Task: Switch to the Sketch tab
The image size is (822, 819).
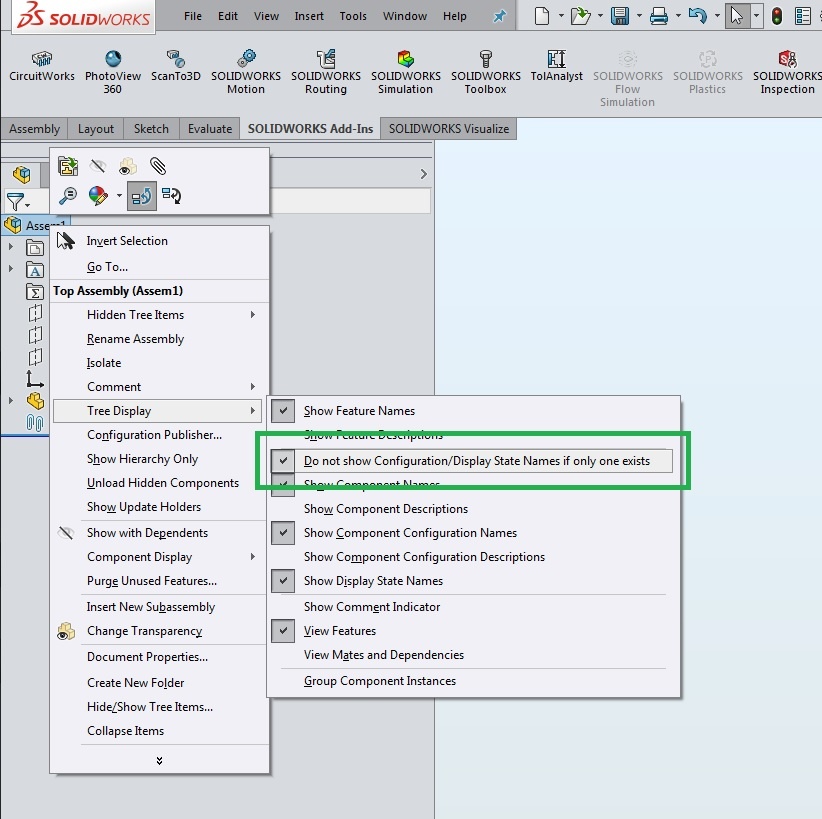Action: (151, 129)
